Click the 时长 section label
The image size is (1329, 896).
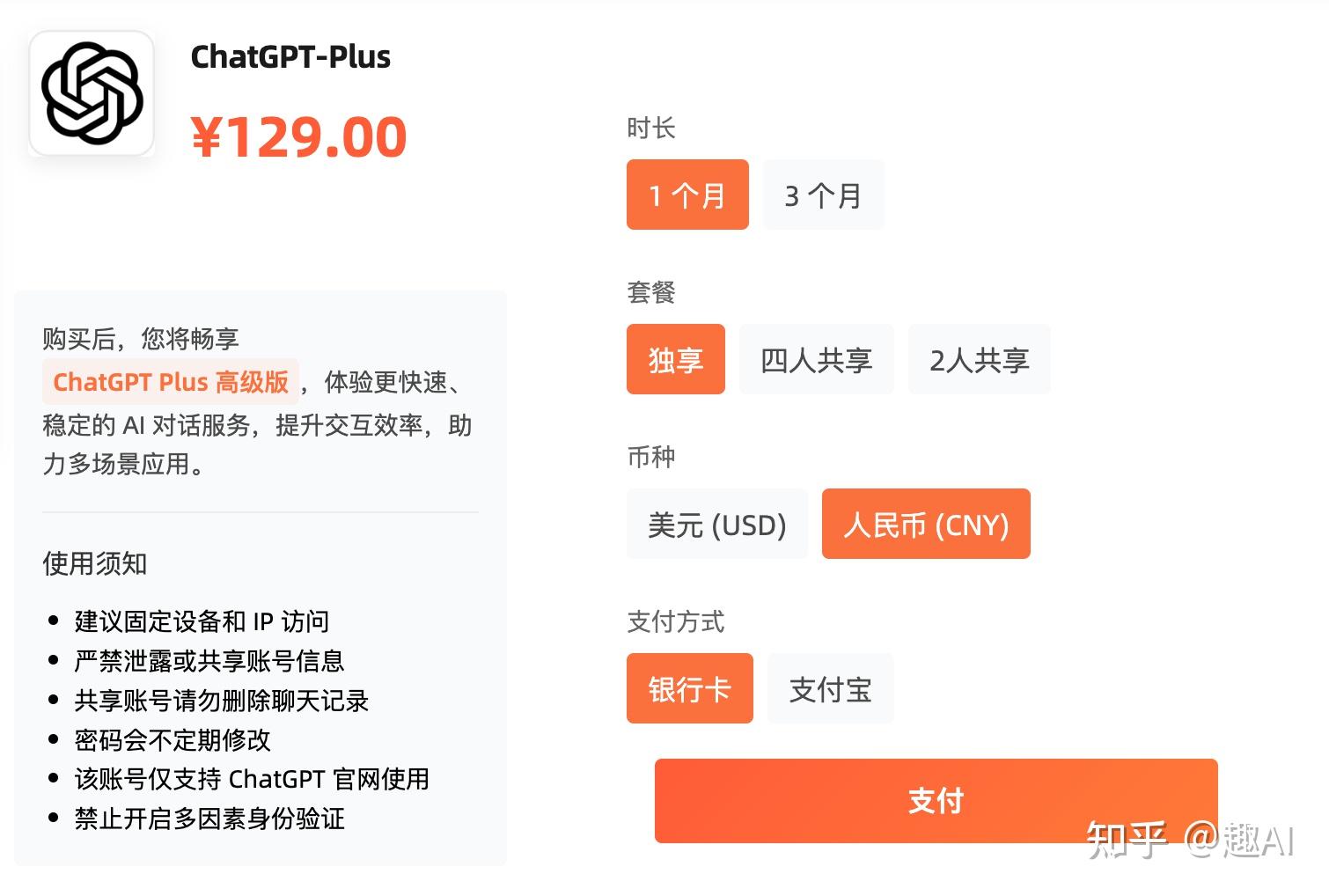click(650, 129)
